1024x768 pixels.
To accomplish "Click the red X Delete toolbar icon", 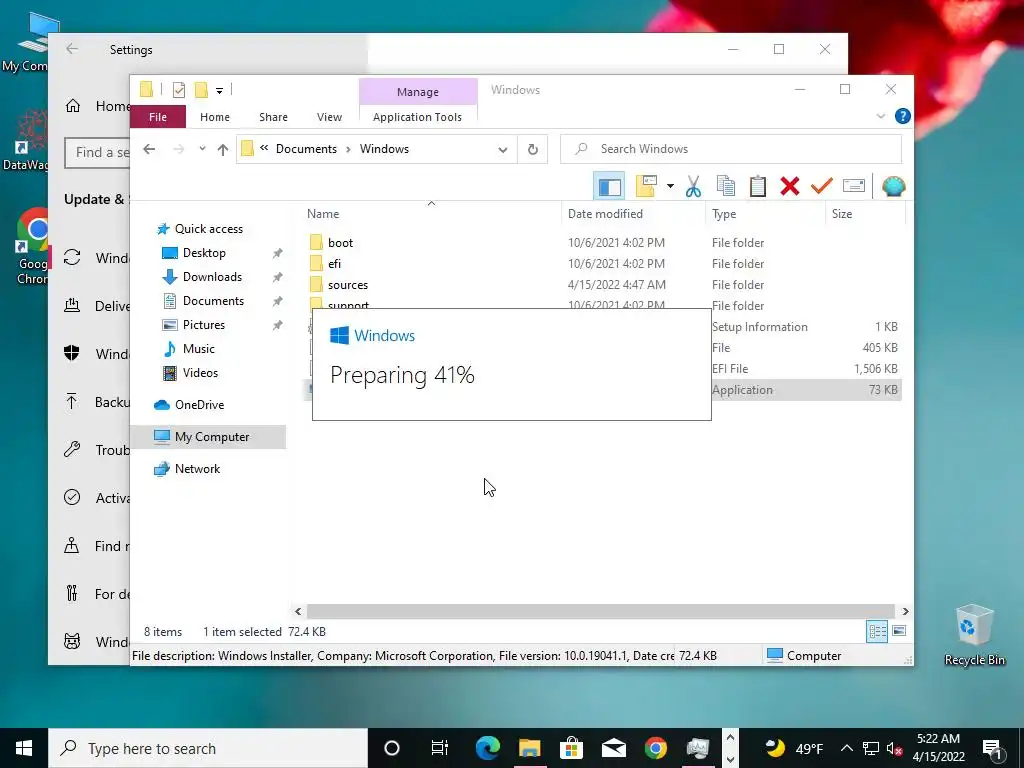I will pos(790,187).
